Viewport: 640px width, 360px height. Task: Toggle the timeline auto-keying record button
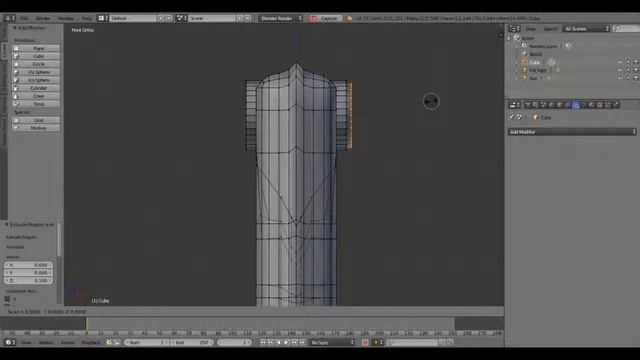[365, 342]
